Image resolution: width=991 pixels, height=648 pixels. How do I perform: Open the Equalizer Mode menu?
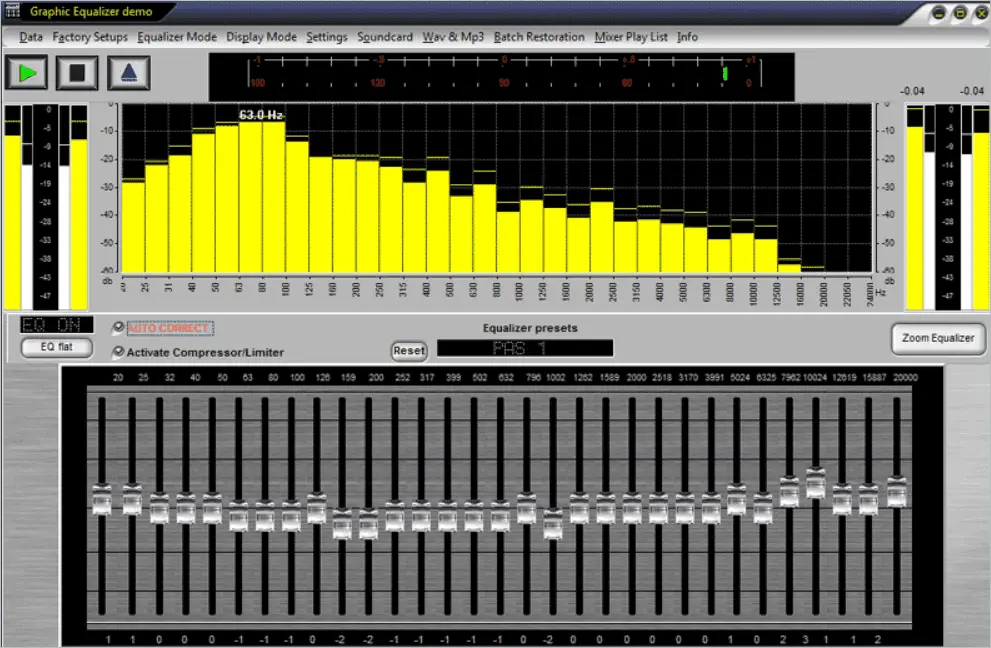177,37
